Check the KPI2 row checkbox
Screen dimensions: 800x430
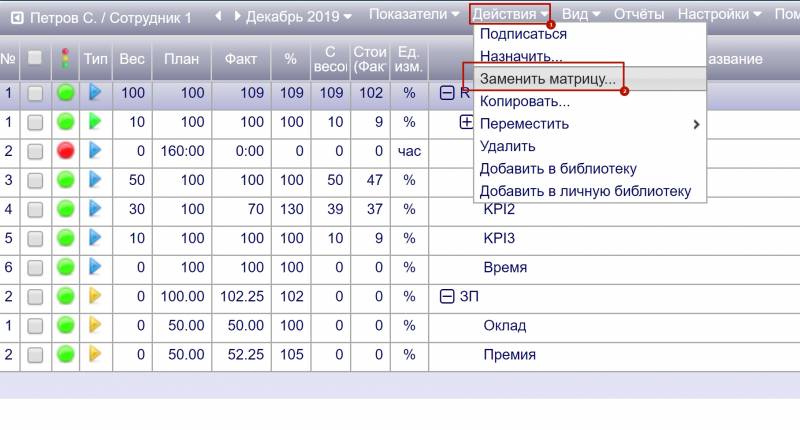coord(35,210)
